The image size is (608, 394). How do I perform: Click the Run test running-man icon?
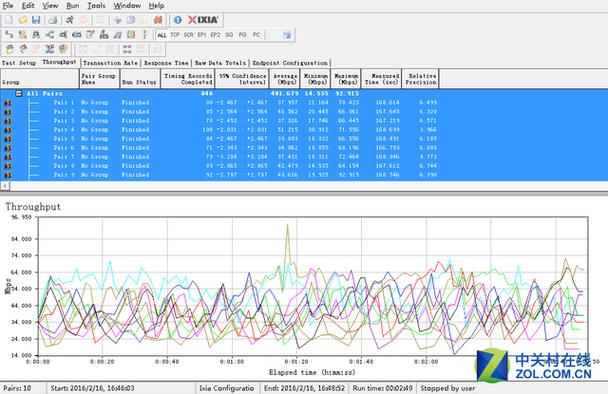pos(69,20)
